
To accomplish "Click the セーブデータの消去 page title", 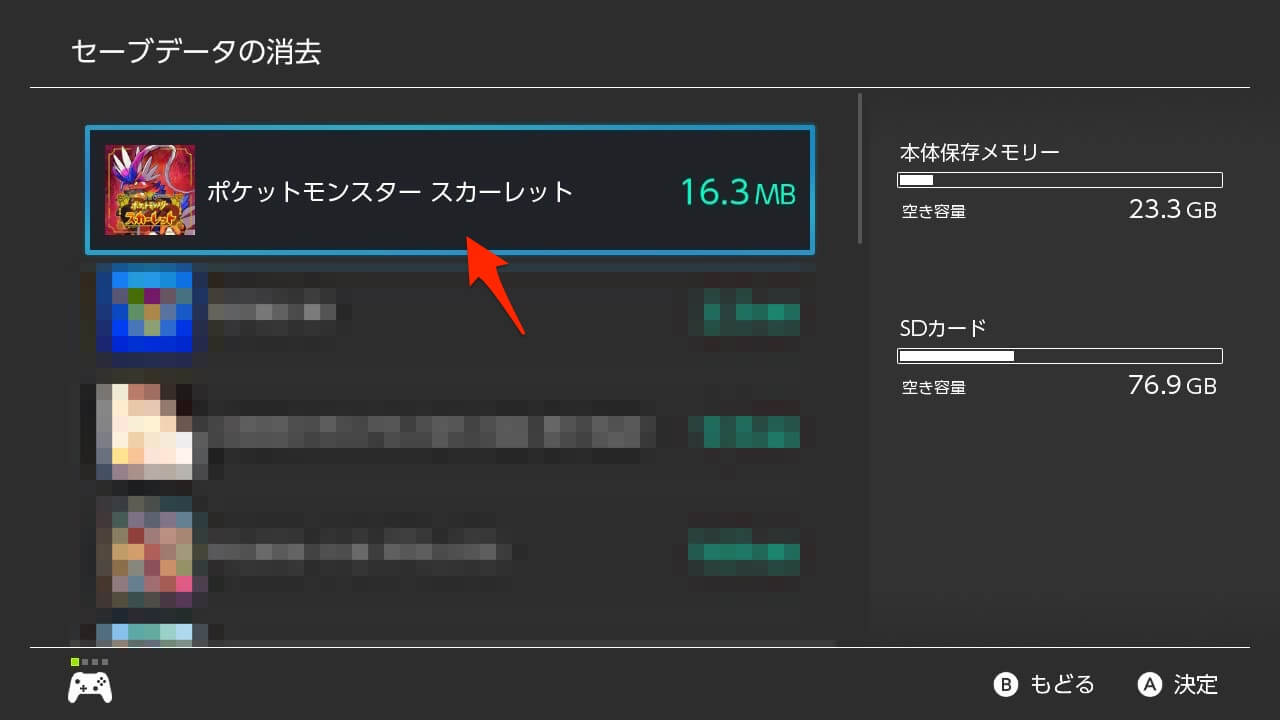I will coord(196,52).
